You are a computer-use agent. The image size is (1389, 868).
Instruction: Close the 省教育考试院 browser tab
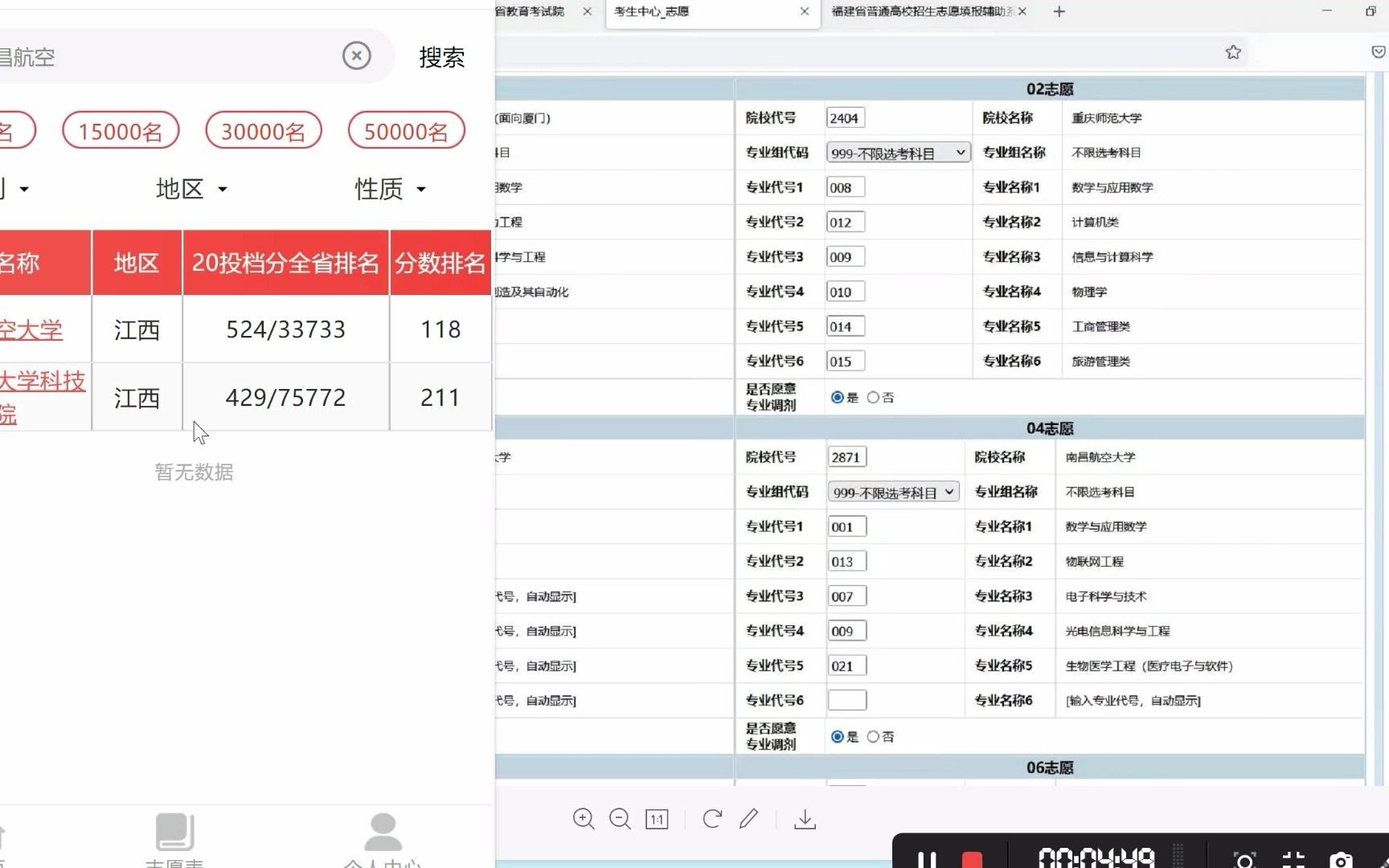[587, 11]
